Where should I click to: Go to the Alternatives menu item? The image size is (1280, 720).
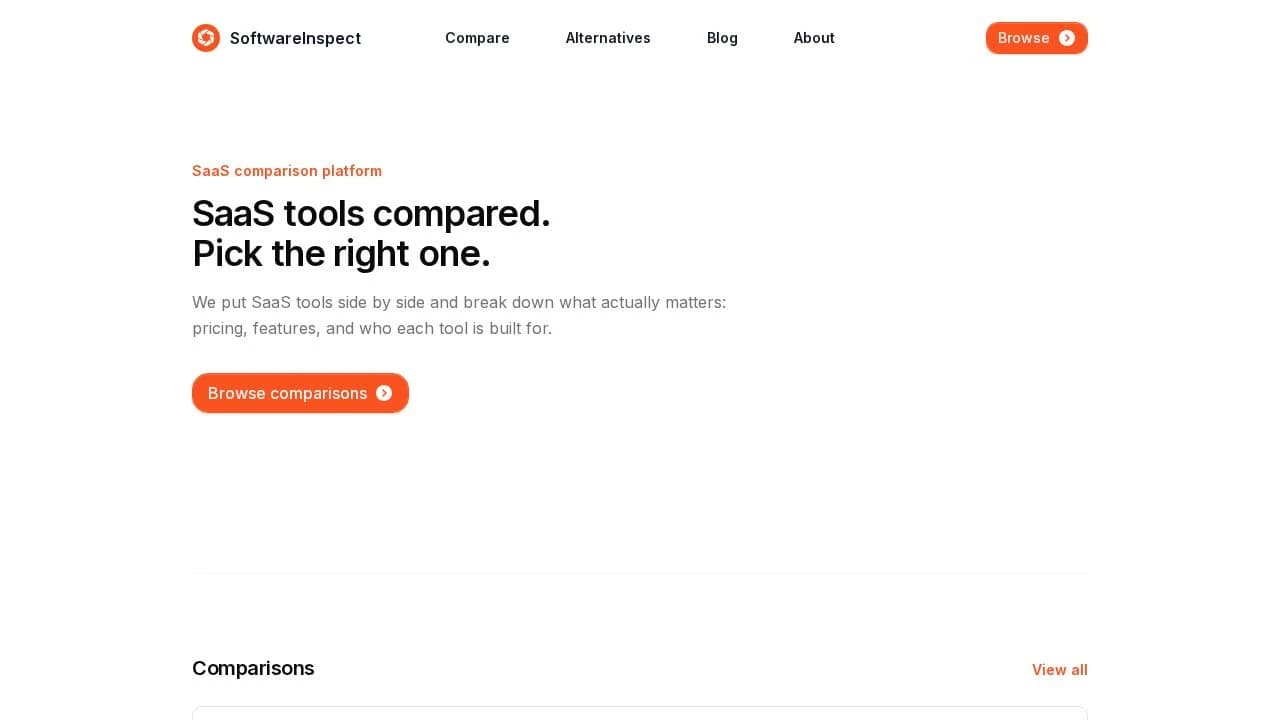tap(608, 38)
